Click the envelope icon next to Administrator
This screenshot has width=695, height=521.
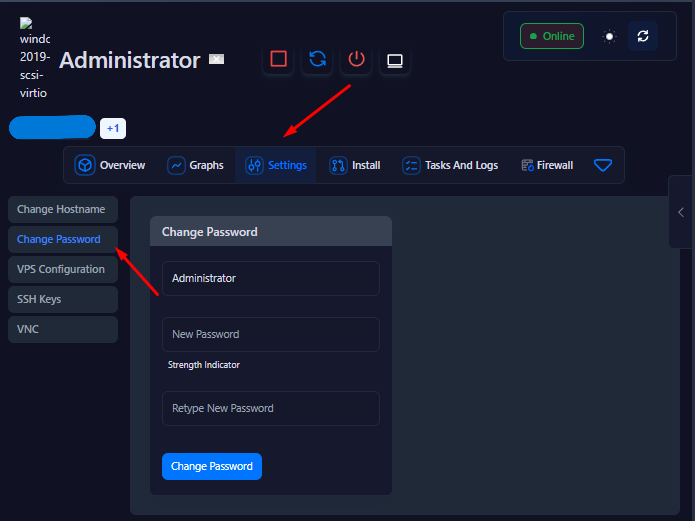pos(216,60)
